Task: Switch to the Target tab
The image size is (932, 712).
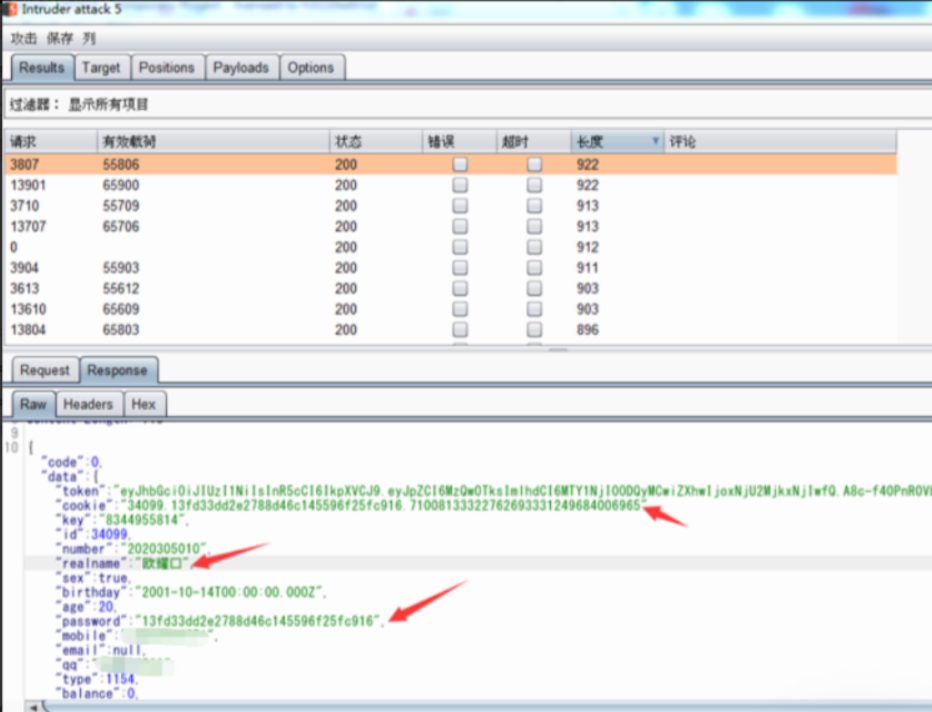Action: point(101,68)
